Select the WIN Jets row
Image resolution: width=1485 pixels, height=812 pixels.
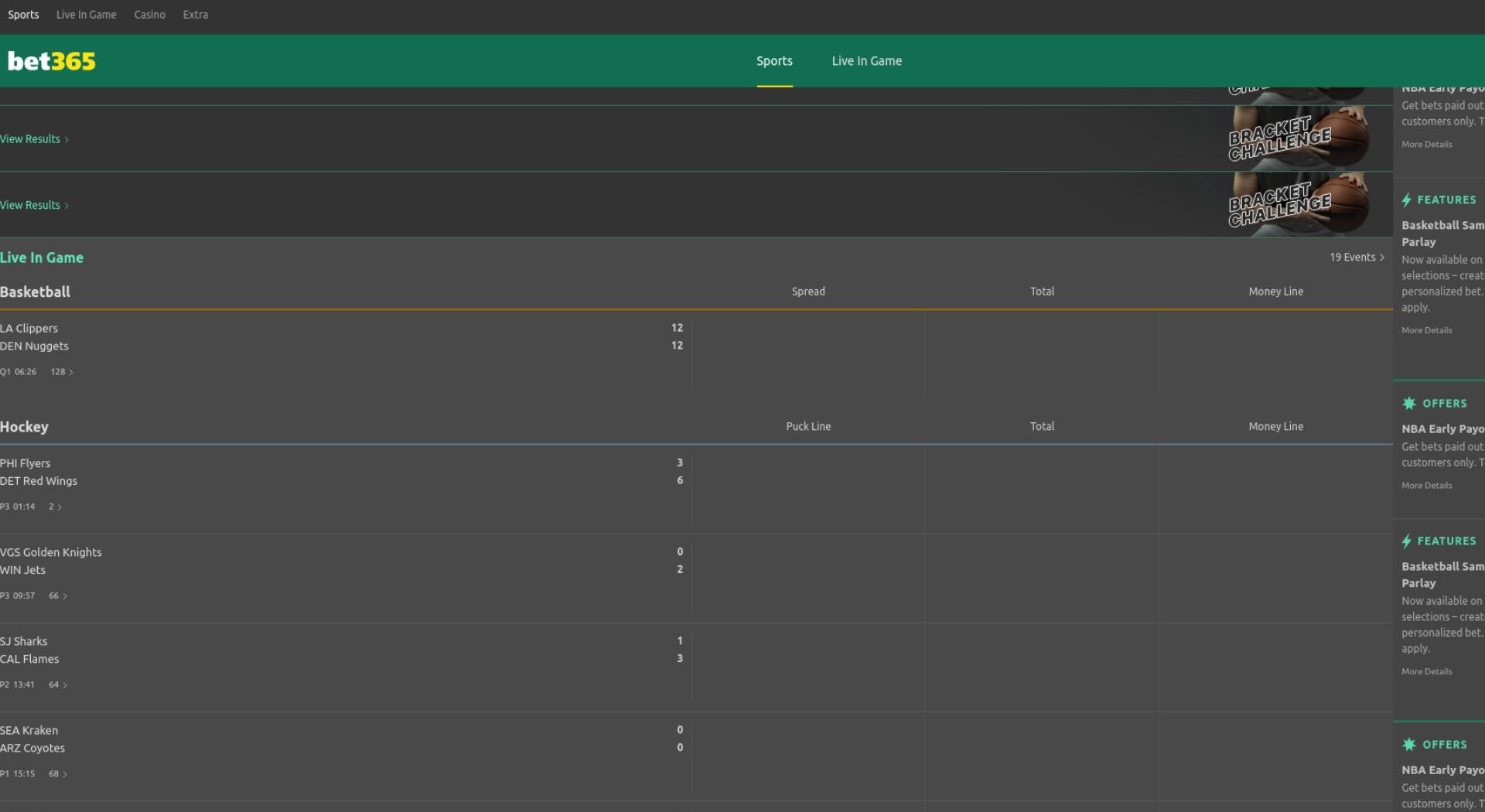(22, 570)
